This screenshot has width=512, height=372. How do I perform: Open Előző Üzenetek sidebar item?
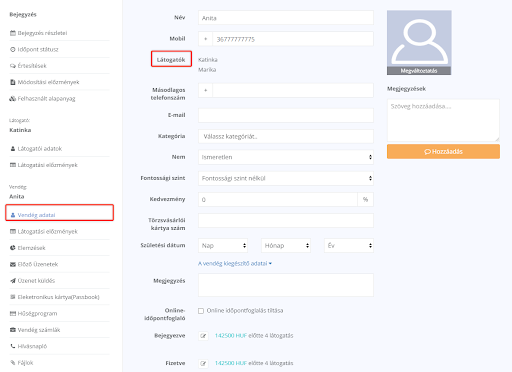pyautogui.click(x=38, y=264)
